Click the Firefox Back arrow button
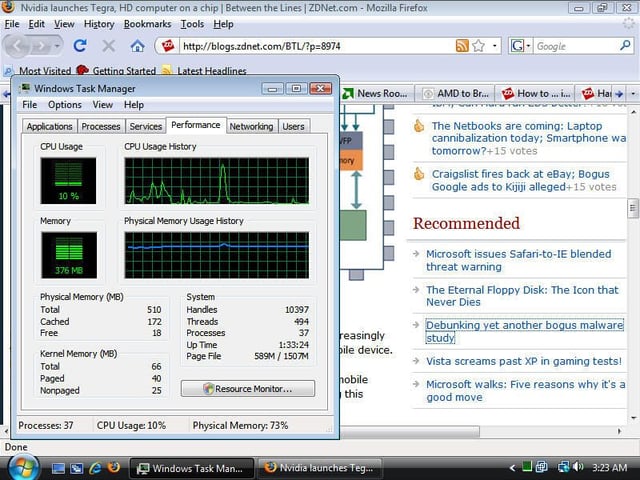Screen dimensions: 640x480 (18, 46)
